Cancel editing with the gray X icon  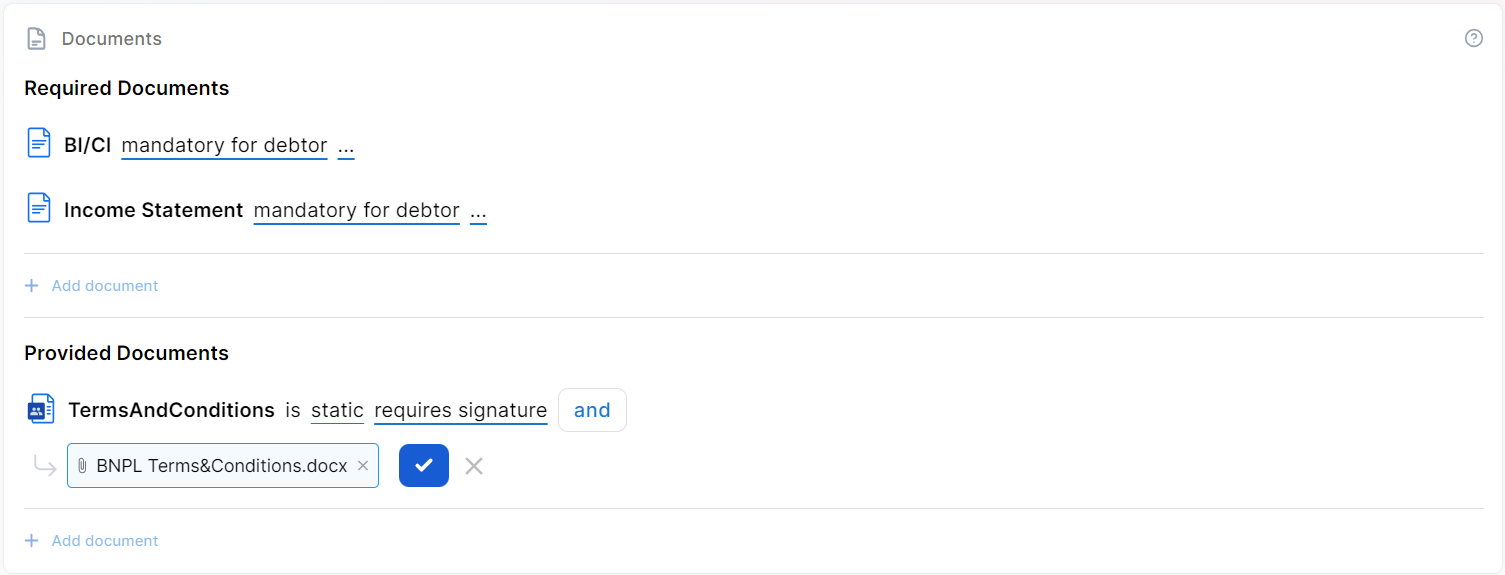click(x=474, y=466)
